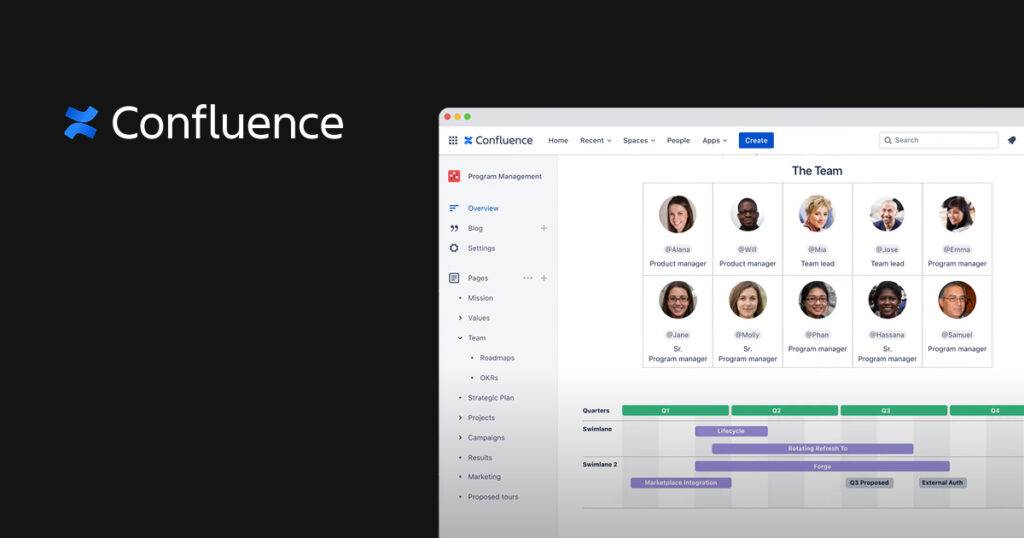Click the Lifecycle roadmap bar

731,431
